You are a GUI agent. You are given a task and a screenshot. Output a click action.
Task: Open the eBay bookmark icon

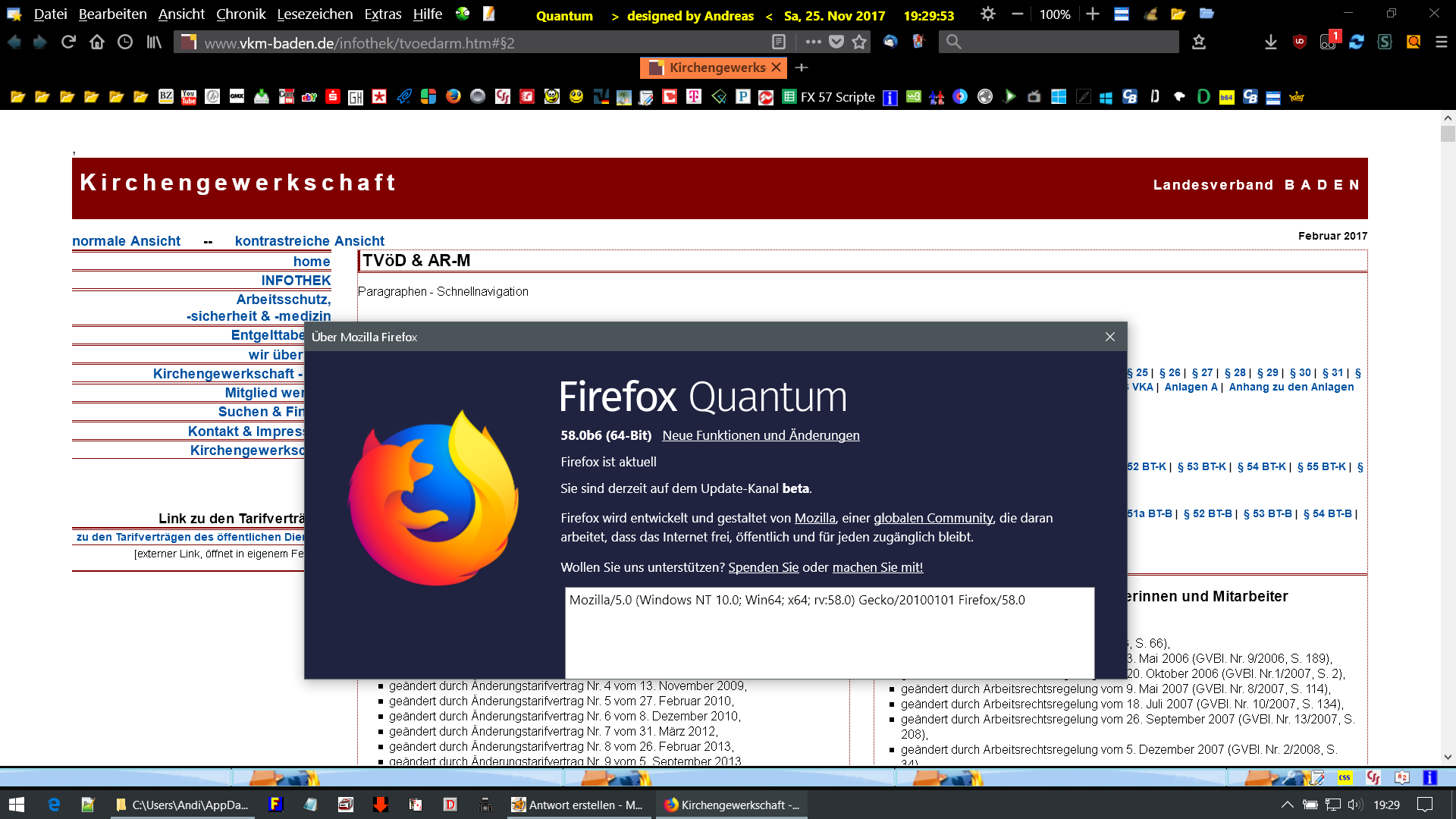pos(309,97)
